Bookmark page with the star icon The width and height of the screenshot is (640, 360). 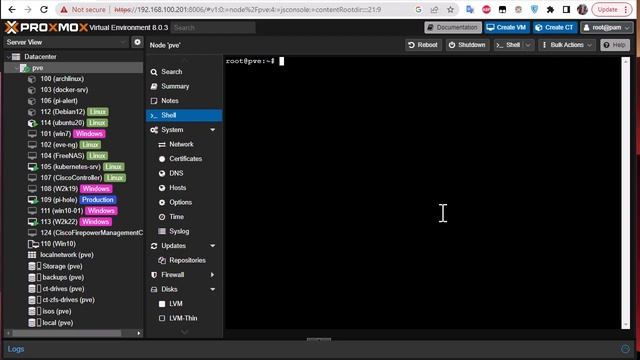click(450, 9)
